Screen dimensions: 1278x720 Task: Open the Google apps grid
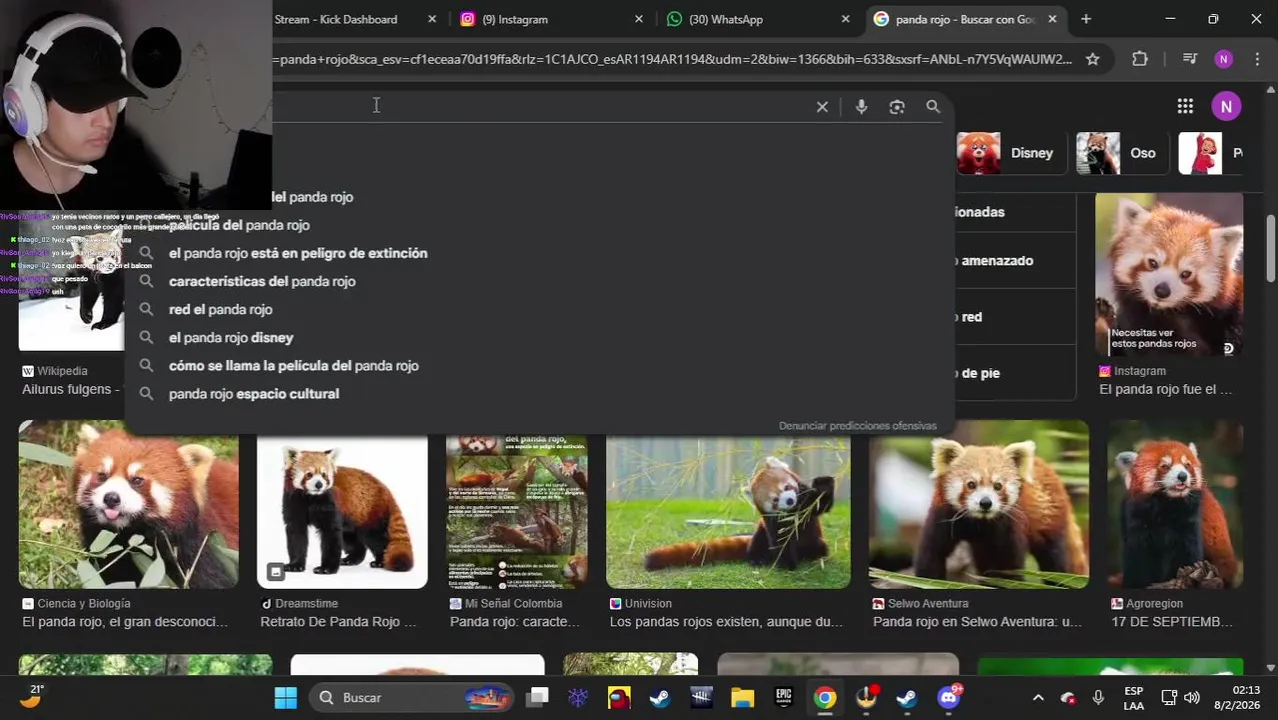[1185, 106]
